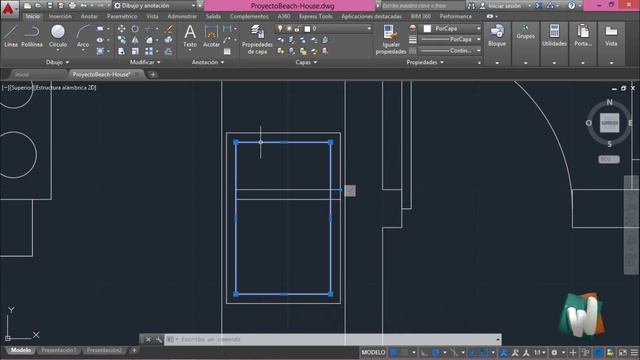Image resolution: width=640 pixels, height=360 pixels.
Task: Click the Move (Desplazar) modify icon
Action: point(122,29)
